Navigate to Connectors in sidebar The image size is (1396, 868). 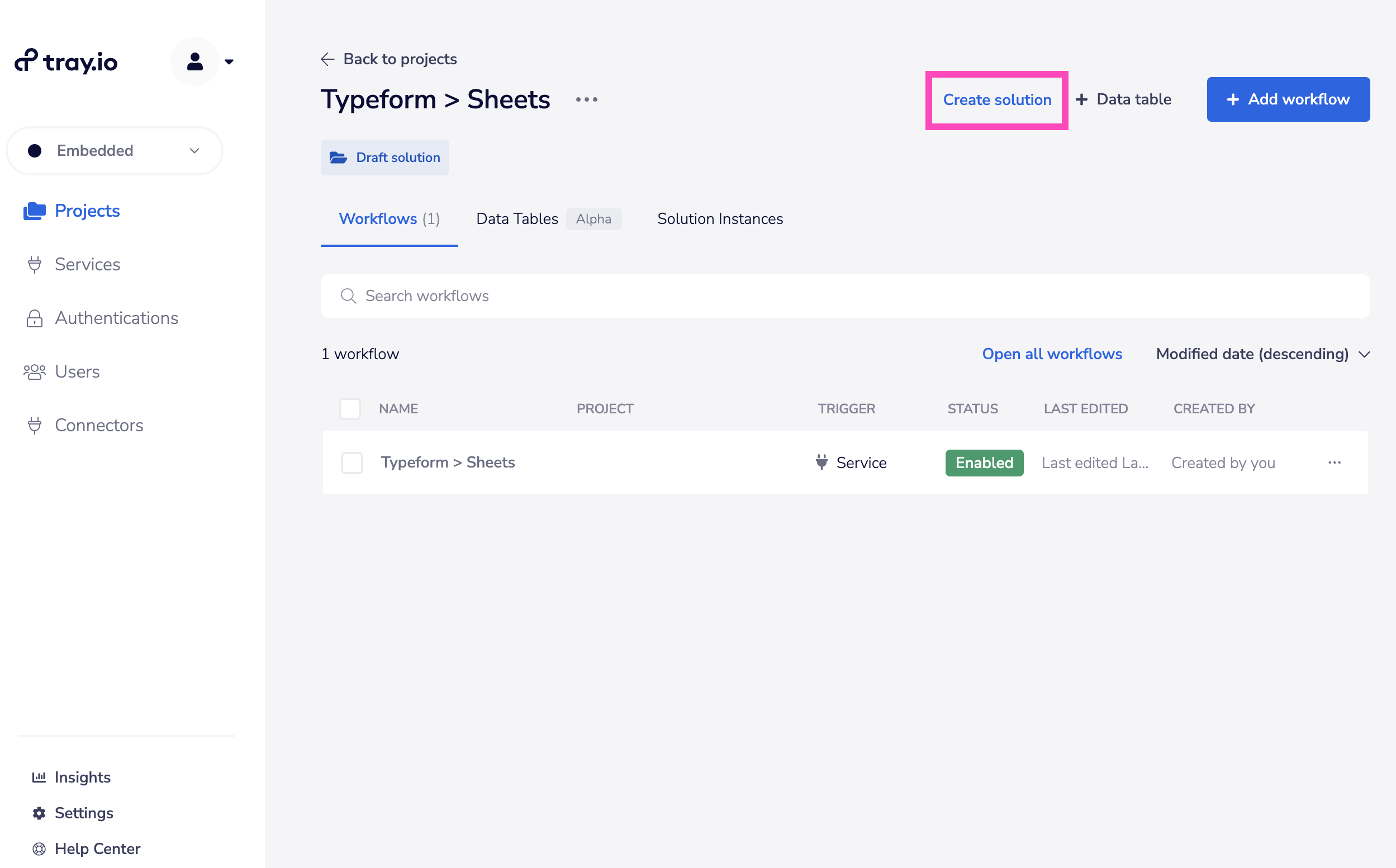pyautogui.click(x=99, y=426)
